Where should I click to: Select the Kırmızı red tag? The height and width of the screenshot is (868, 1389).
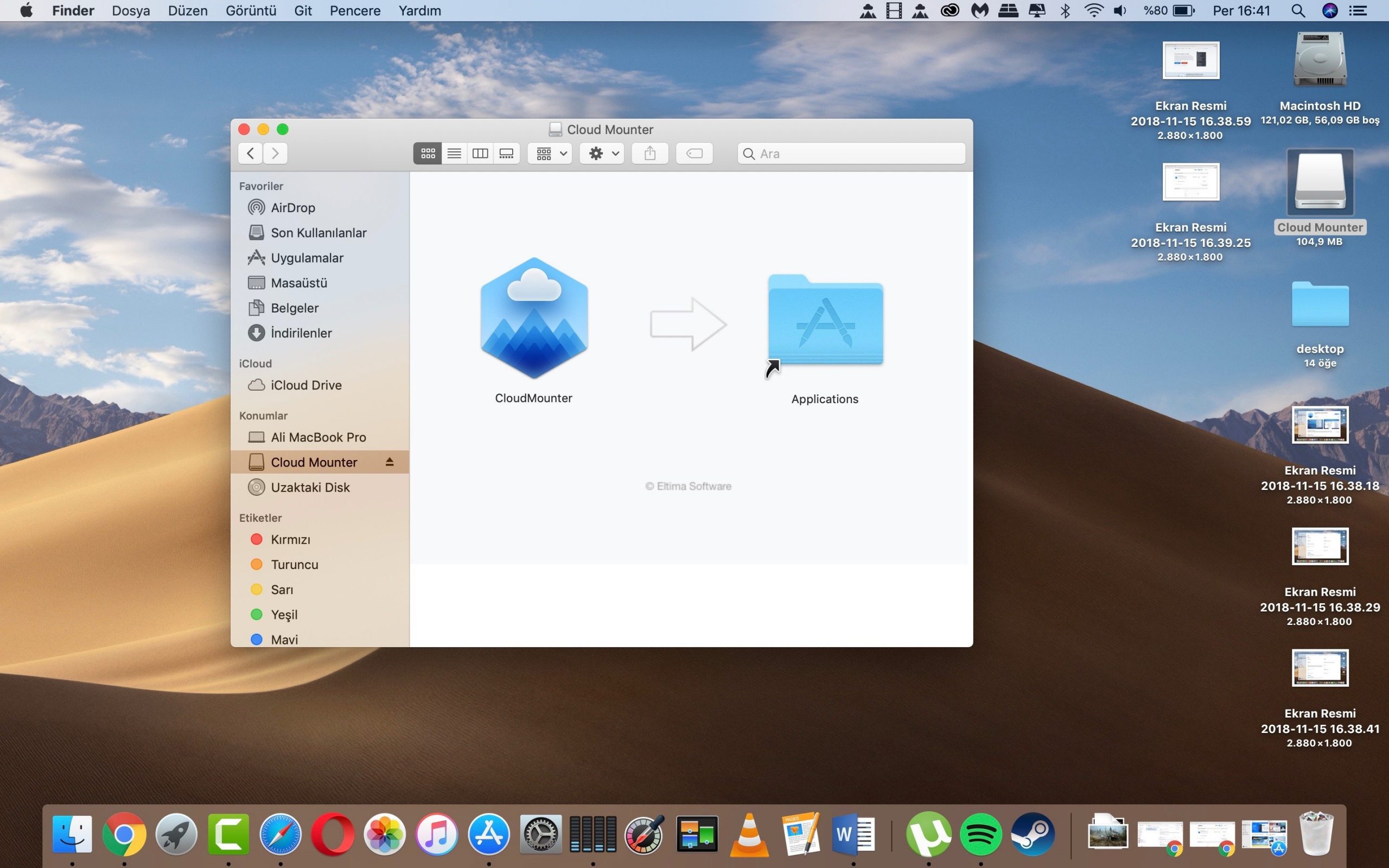pos(290,540)
